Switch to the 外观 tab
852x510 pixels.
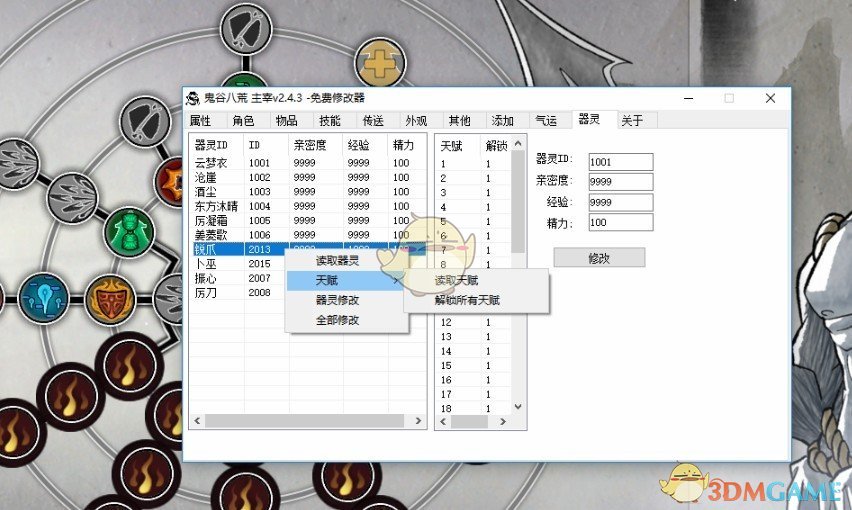(x=416, y=121)
